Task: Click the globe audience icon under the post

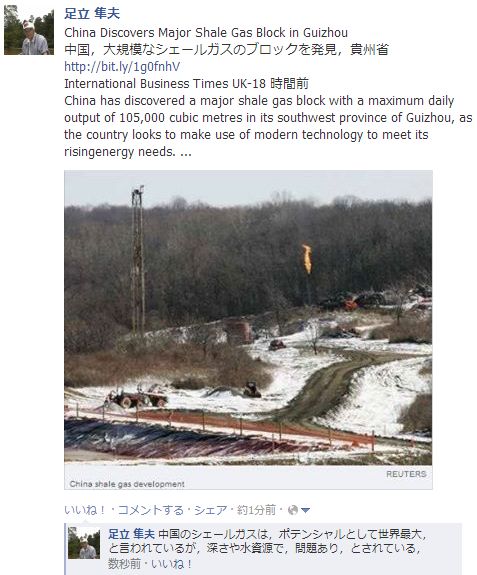Action: [x=293, y=510]
